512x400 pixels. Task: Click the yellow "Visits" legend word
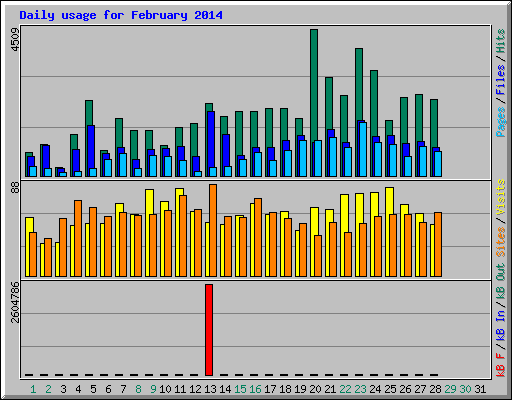(501, 197)
